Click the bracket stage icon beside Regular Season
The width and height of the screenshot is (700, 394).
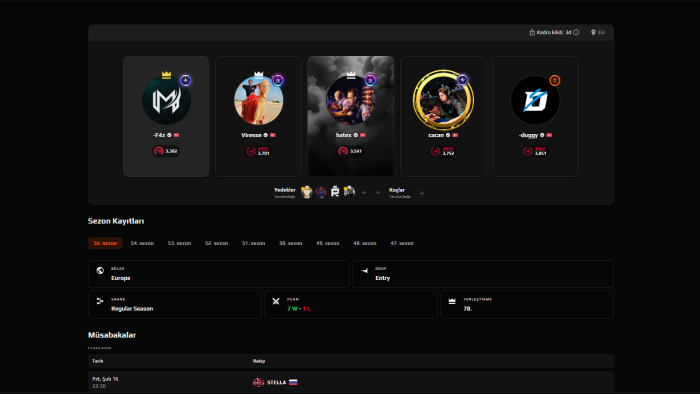pyautogui.click(x=100, y=301)
